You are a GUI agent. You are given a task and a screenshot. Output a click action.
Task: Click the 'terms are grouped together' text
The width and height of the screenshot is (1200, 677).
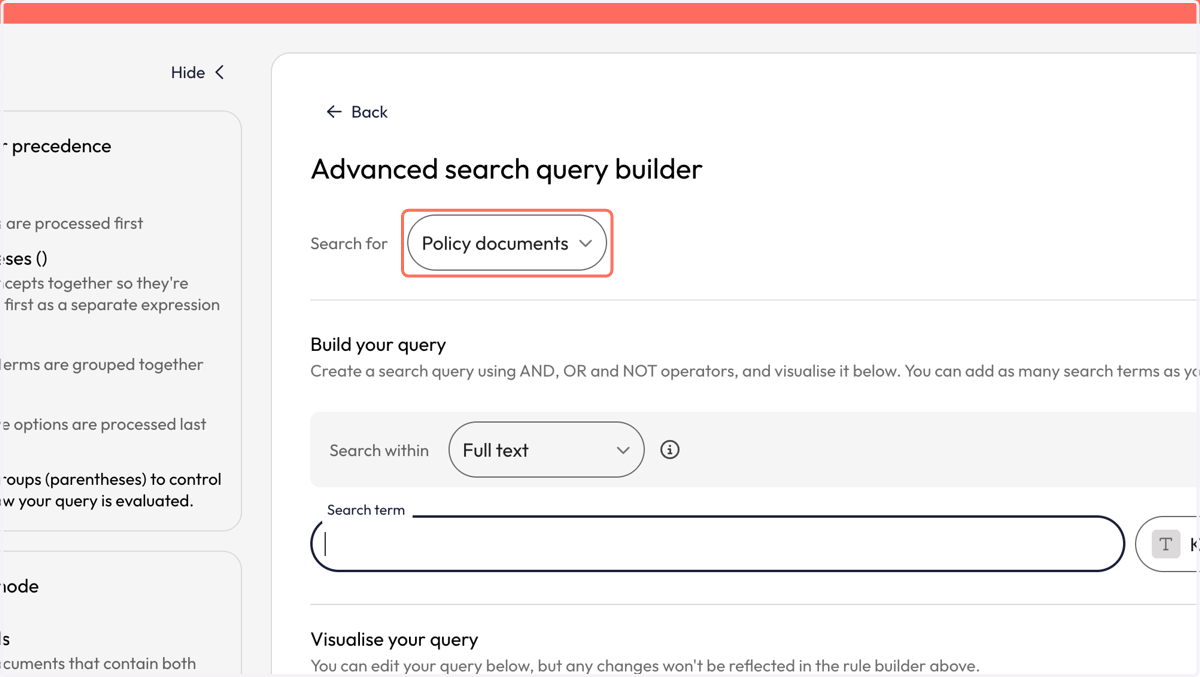(102, 364)
